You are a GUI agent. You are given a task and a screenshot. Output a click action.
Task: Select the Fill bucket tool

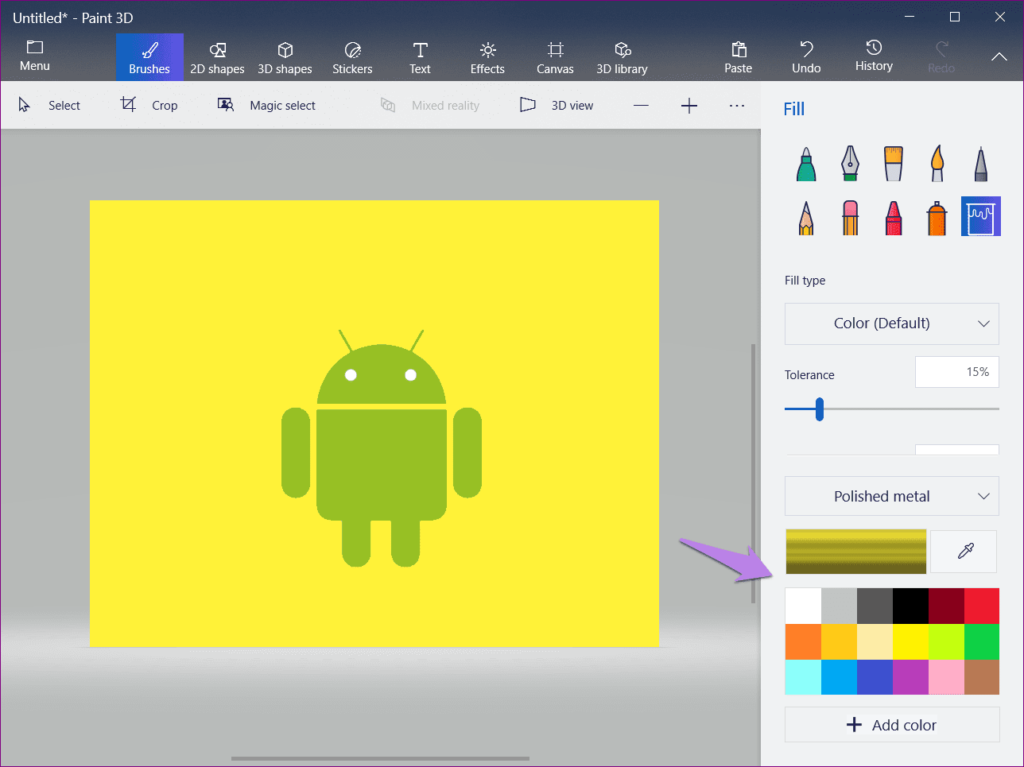coord(980,216)
